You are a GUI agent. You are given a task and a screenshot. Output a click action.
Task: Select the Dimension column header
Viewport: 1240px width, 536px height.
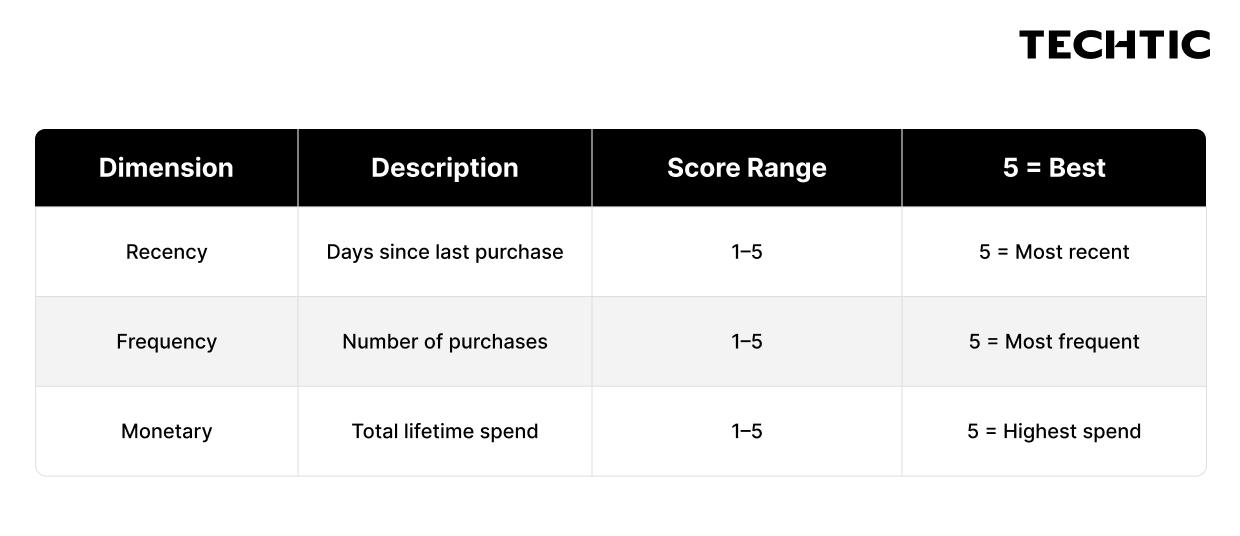[166, 168]
